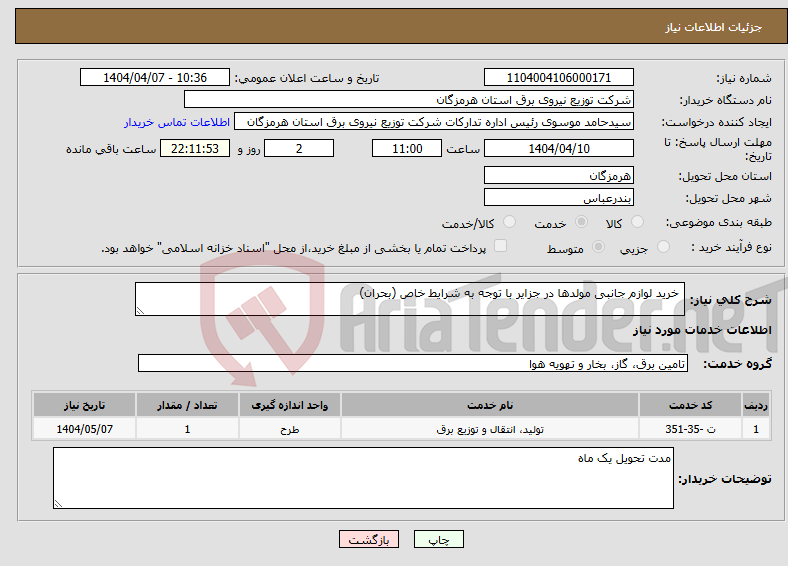Click the بازگشت (back) button

pyautogui.click(x=369, y=539)
